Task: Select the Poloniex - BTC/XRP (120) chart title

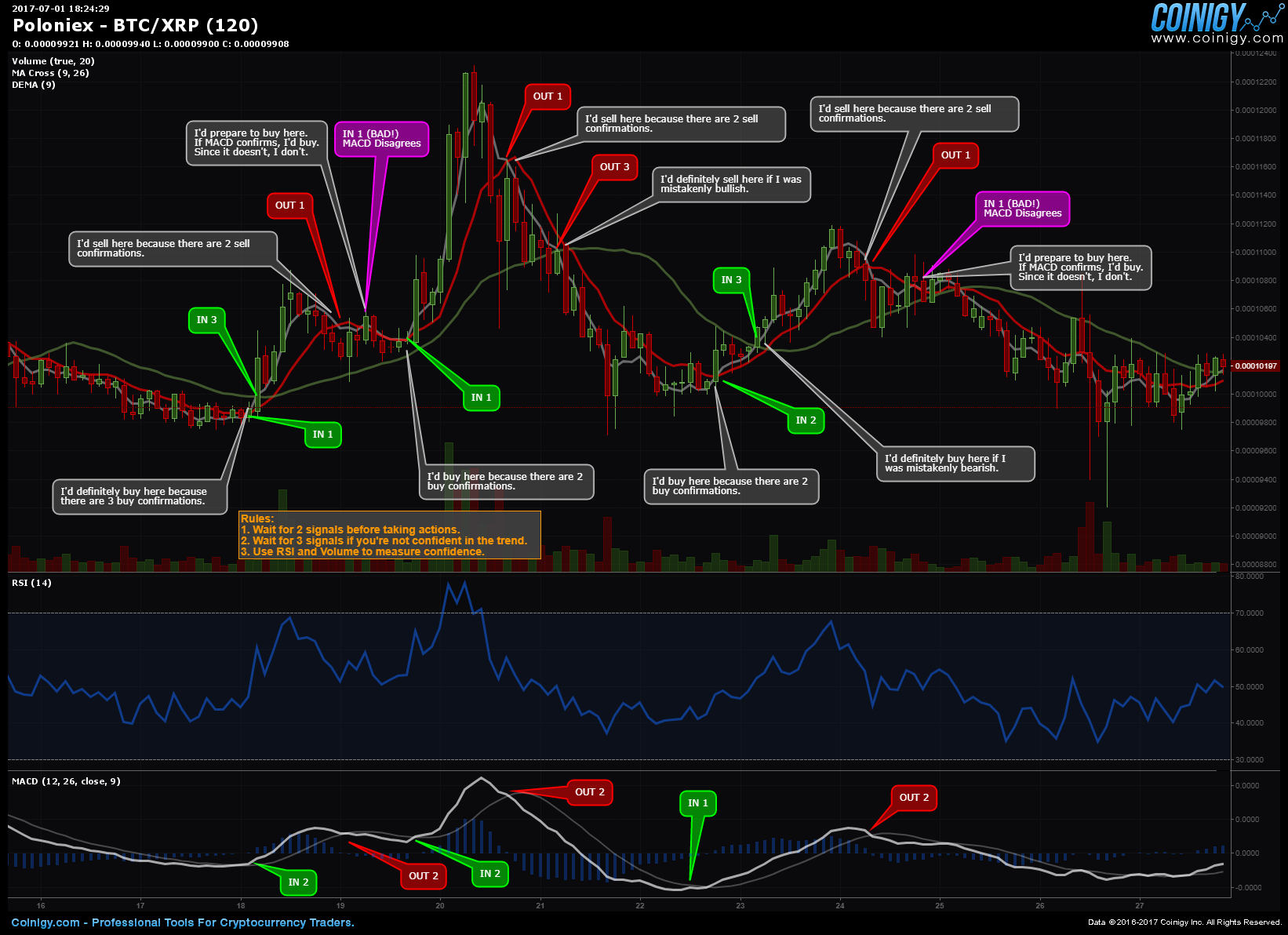Action: click(x=135, y=25)
